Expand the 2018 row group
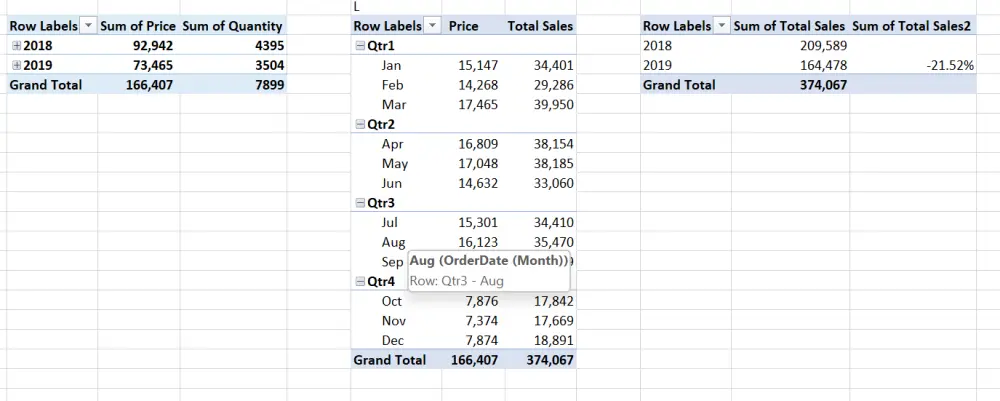Image resolution: width=1000 pixels, height=401 pixels. 16,46
